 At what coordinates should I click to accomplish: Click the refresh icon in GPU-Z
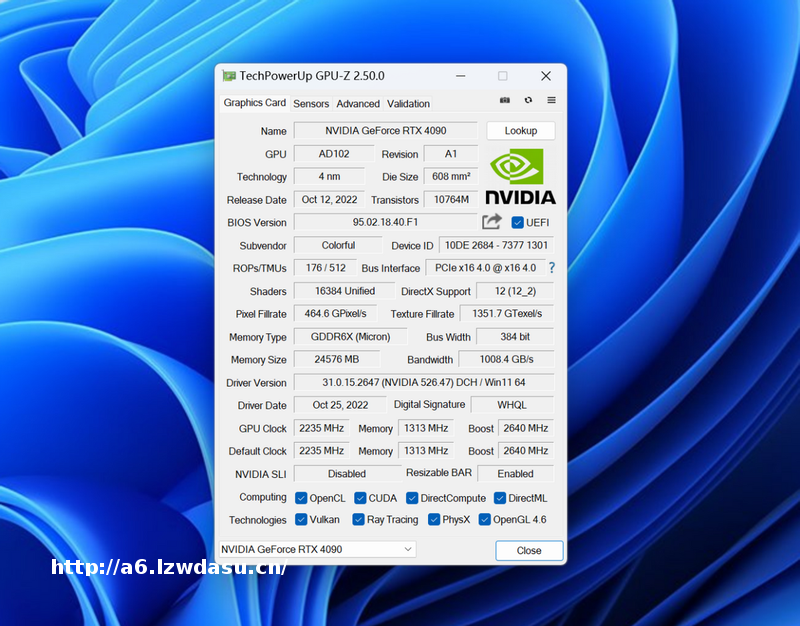pyautogui.click(x=528, y=101)
